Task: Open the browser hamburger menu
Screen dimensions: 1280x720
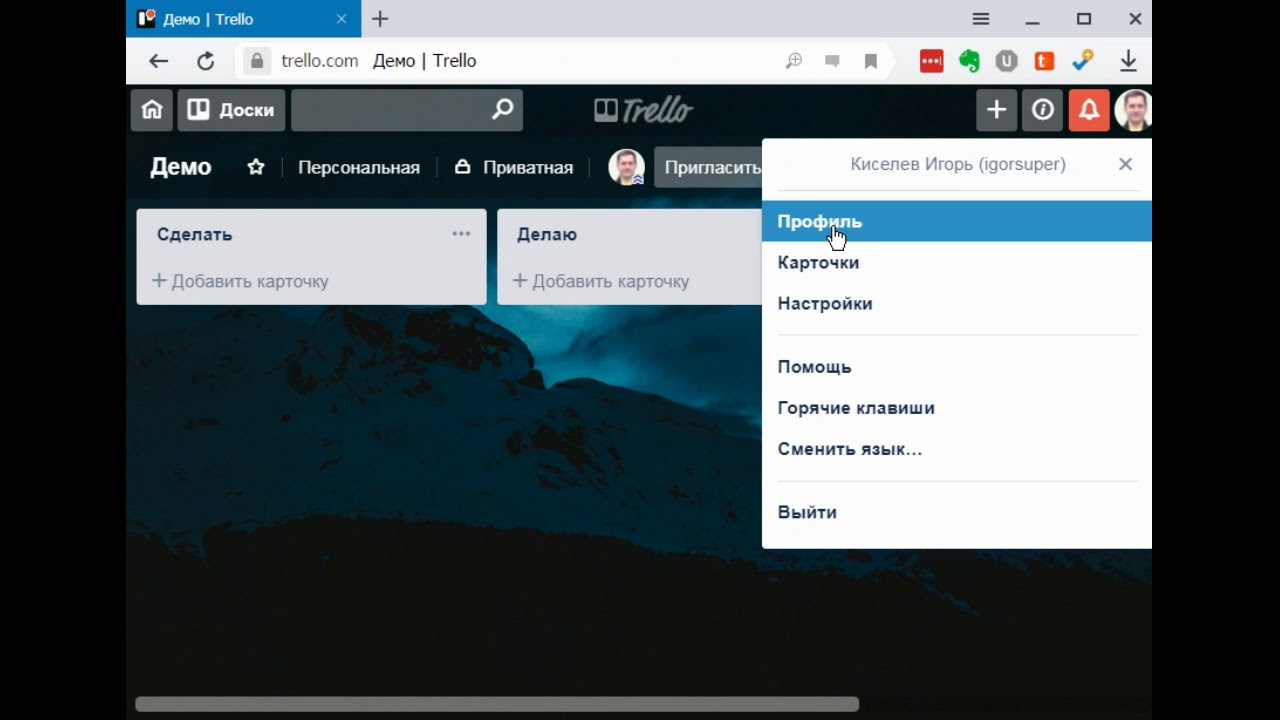Action: (x=981, y=19)
